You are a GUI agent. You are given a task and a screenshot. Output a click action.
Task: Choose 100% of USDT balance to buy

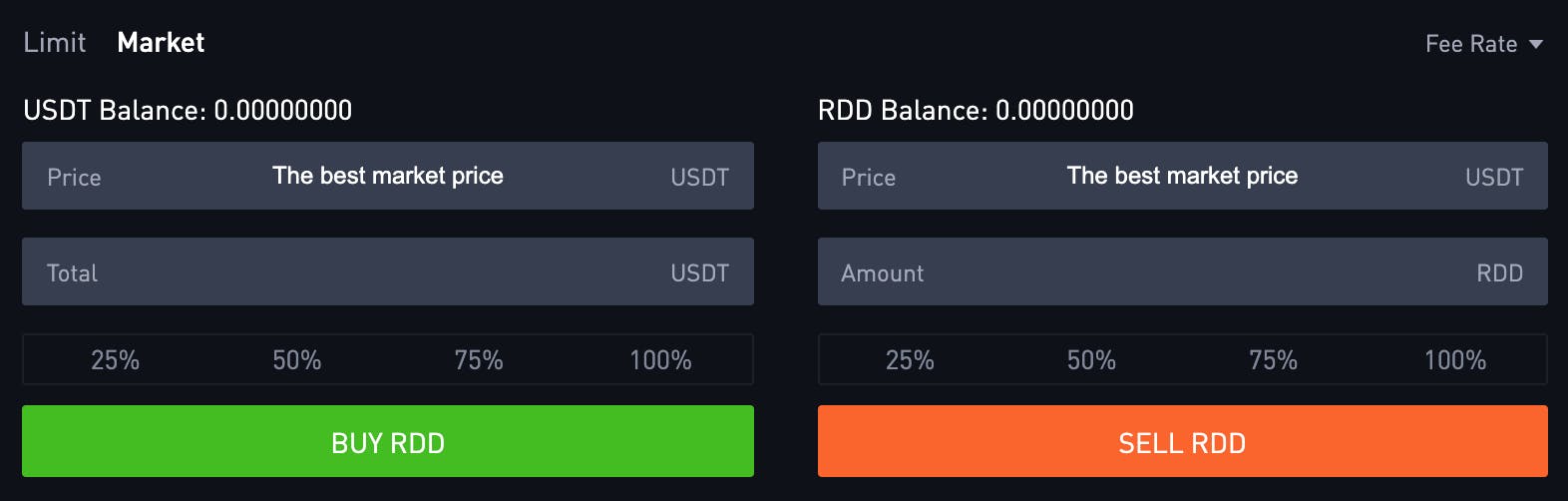pos(660,360)
